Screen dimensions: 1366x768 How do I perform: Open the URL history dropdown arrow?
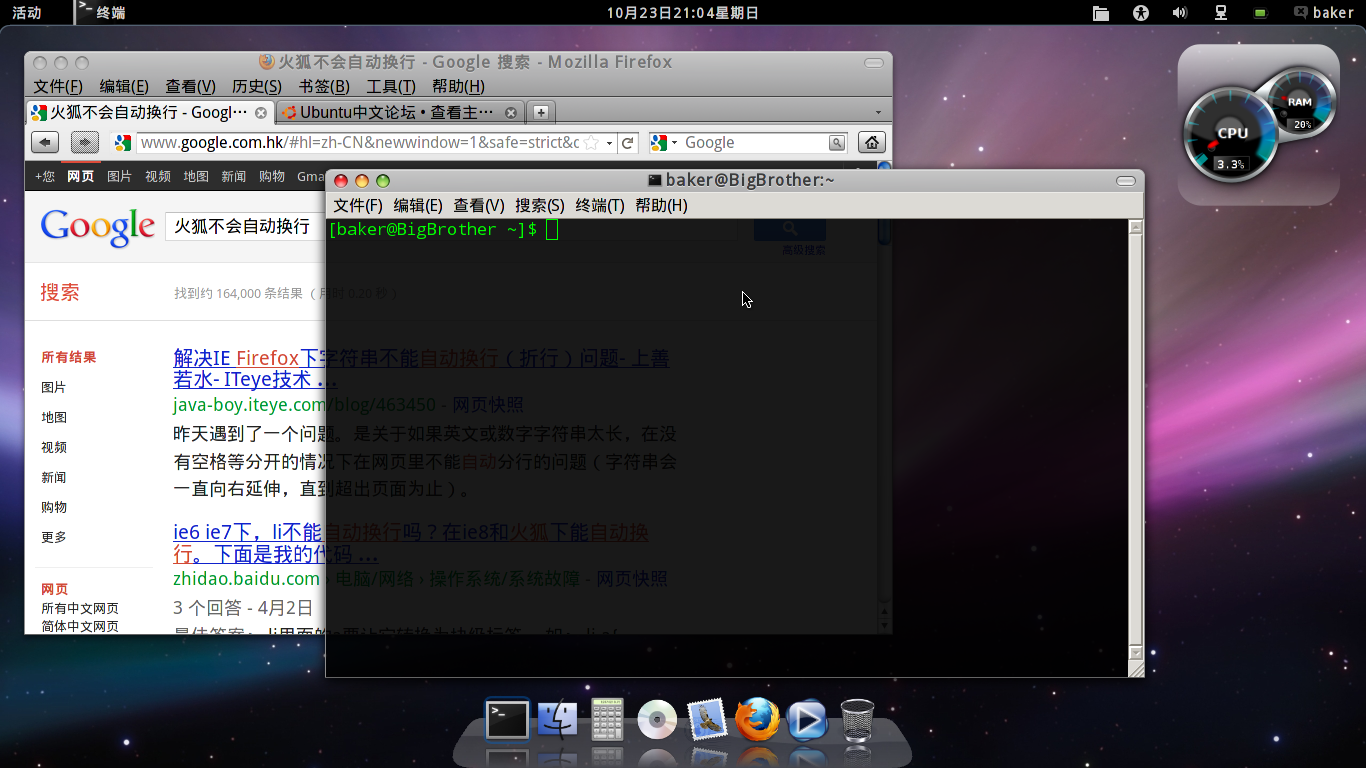[609, 143]
